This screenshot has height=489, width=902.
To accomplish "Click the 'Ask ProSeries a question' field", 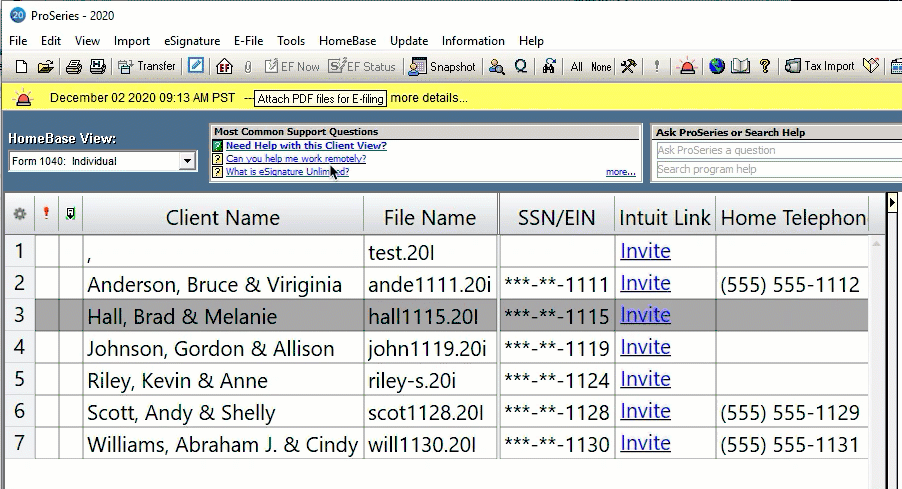I will [x=779, y=150].
